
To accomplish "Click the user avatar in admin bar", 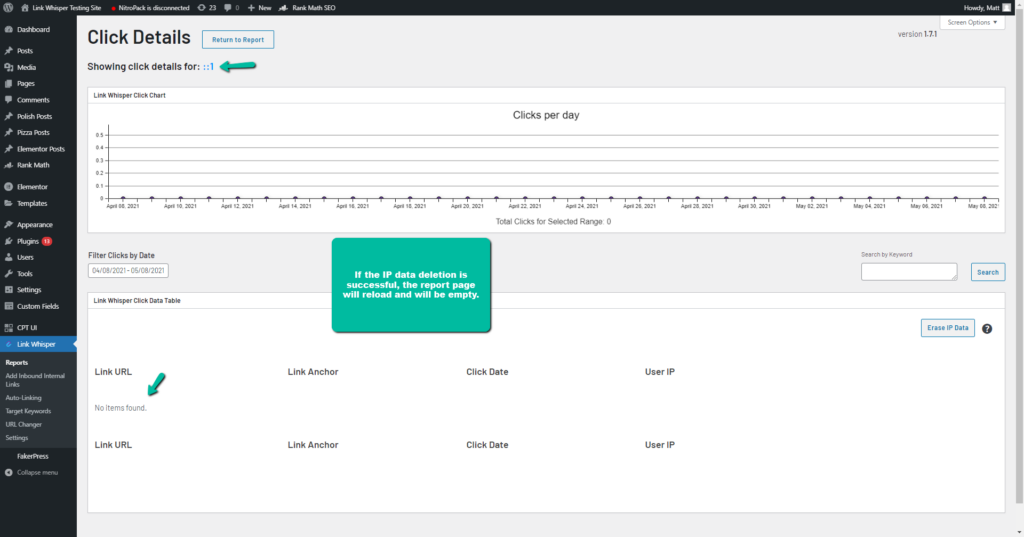I will (1007, 8).
